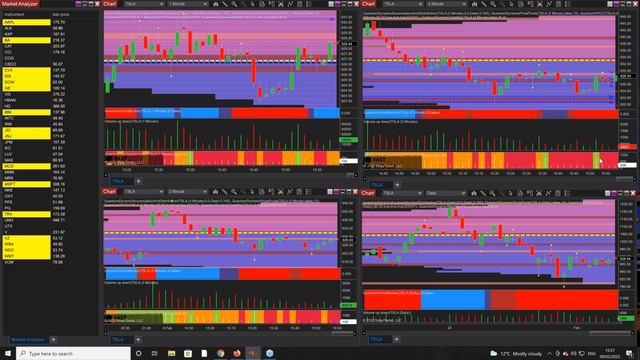This screenshot has height=360, width=640.
Task: Open Drawing Tools in the 3 Minute chart
Action: pyautogui.click(x=225, y=191)
